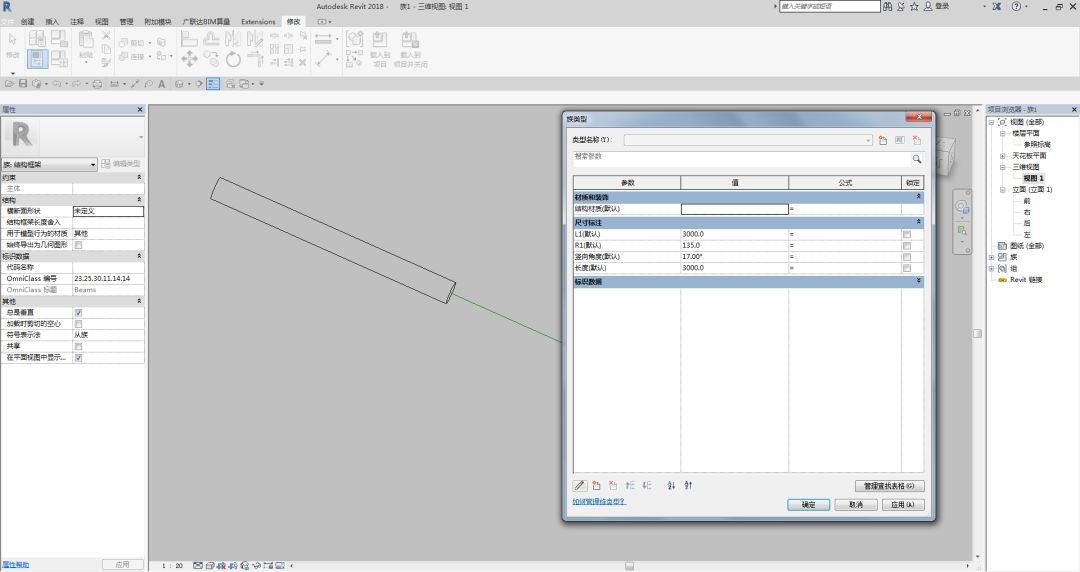Image resolution: width=1080 pixels, height=572 pixels.
Task: Toggle the lock checkbox for R1 parameter
Action: (x=907, y=245)
